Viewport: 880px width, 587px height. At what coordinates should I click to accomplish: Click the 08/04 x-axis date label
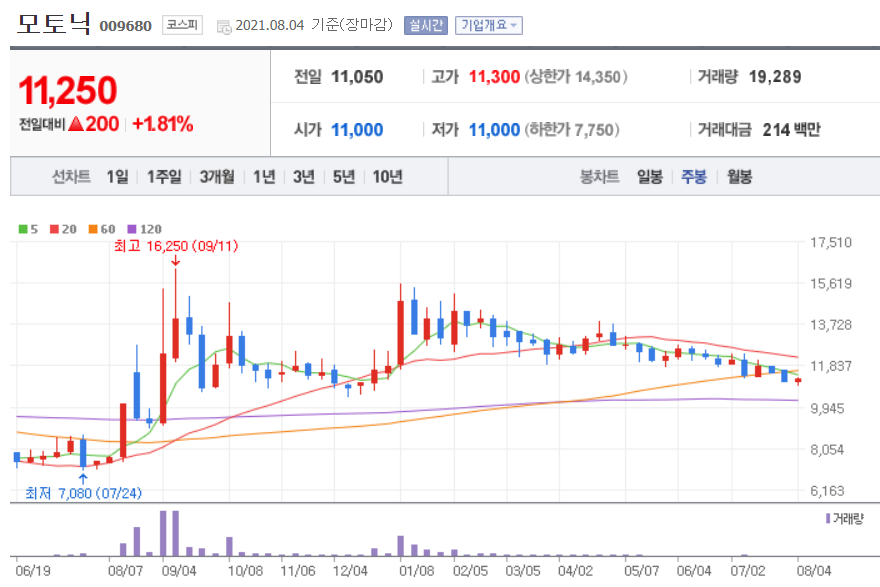click(814, 571)
